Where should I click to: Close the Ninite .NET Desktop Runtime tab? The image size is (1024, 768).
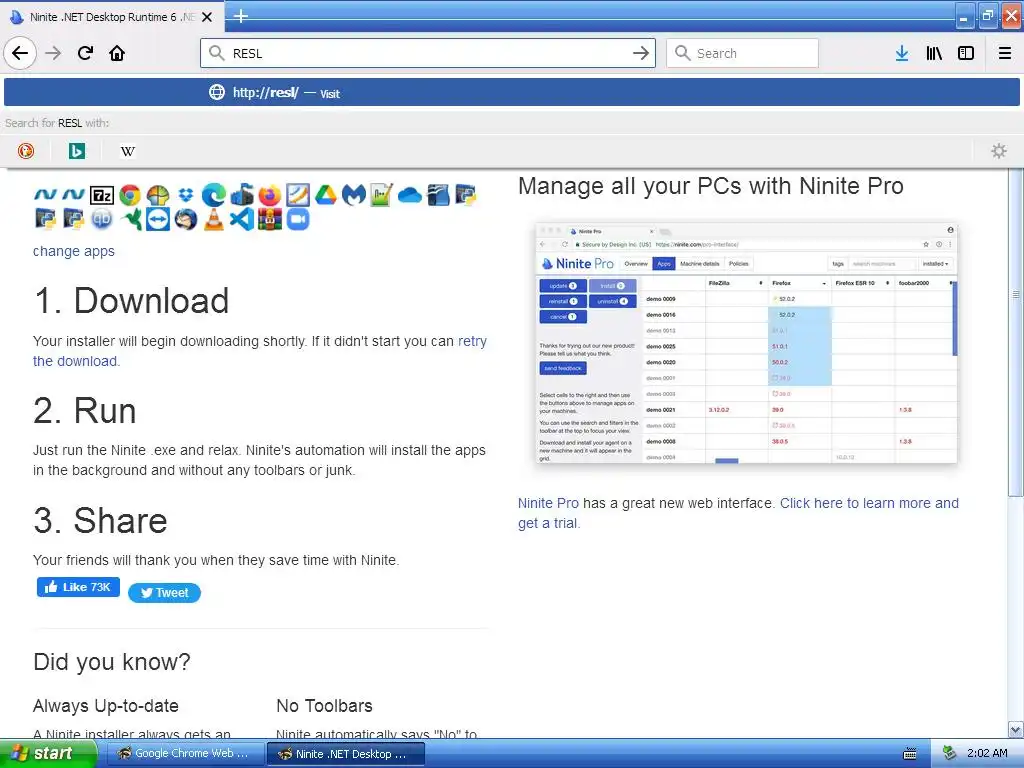point(207,17)
